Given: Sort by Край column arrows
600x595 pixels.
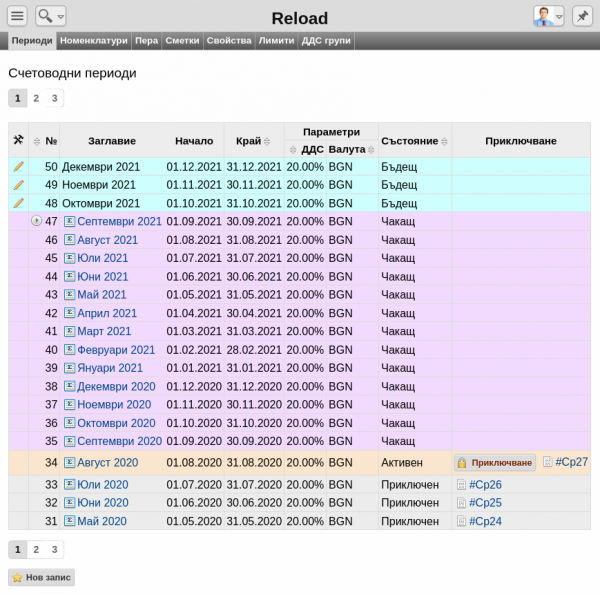Looking at the screenshot, I should pos(267,142).
